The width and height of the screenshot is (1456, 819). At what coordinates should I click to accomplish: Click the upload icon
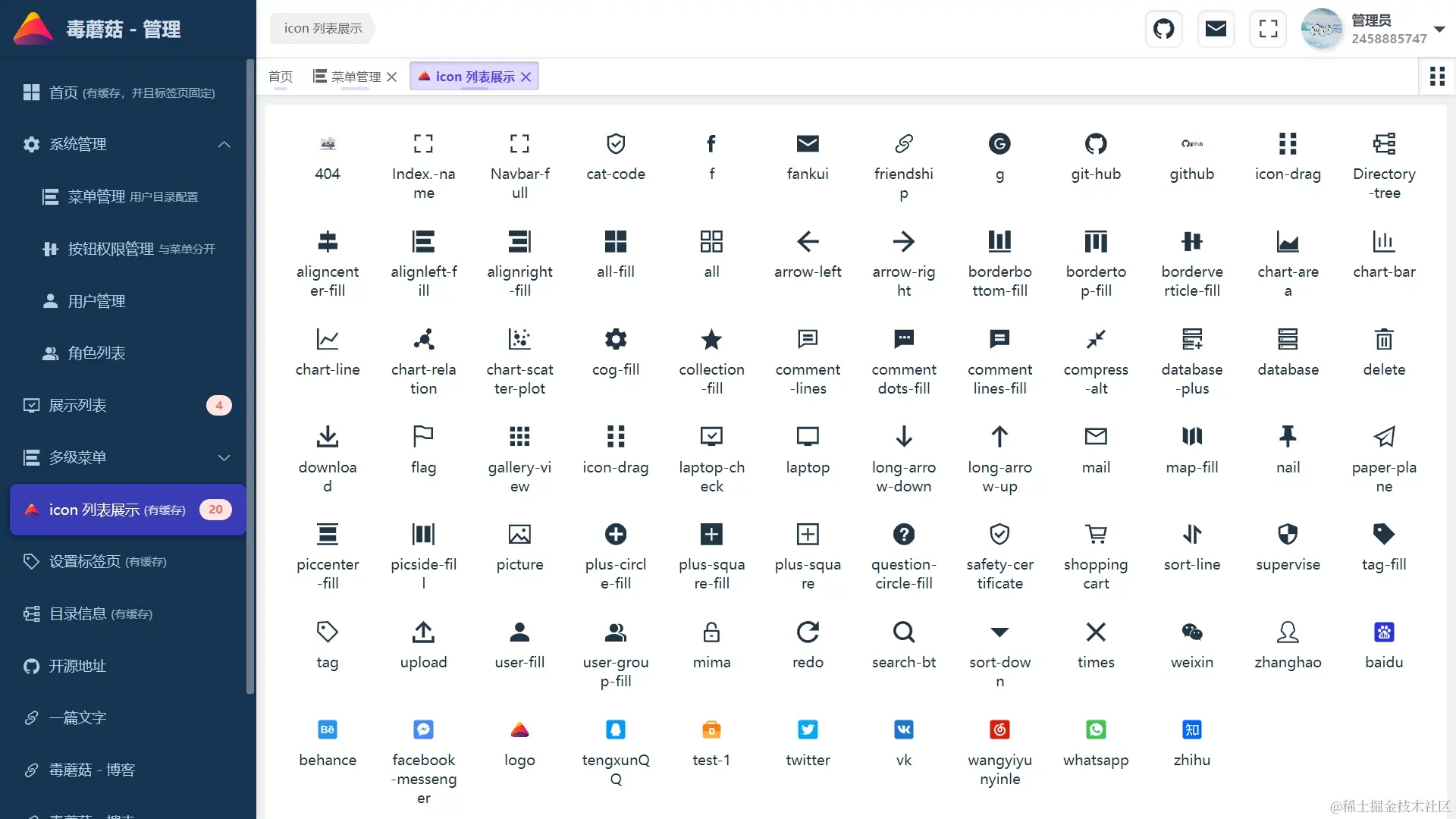423,632
